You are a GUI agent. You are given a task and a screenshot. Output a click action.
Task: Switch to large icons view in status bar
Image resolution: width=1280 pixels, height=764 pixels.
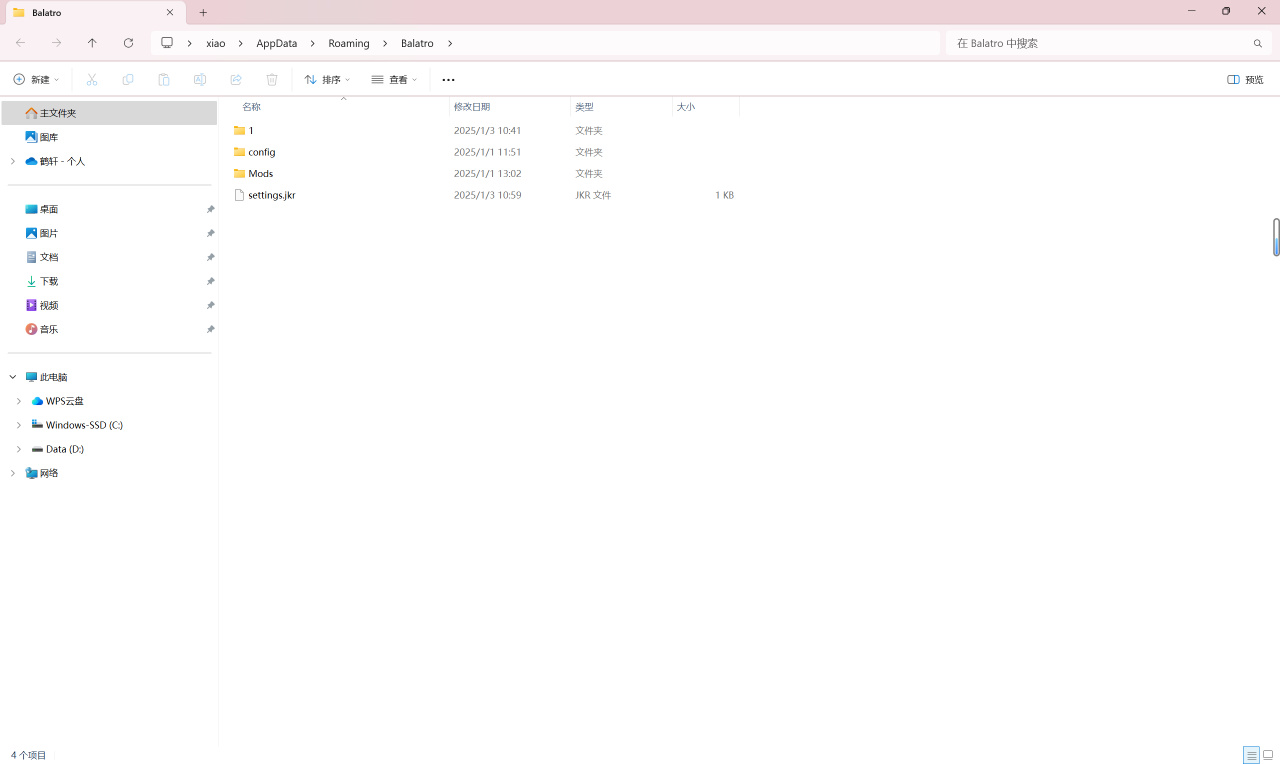click(1268, 755)
